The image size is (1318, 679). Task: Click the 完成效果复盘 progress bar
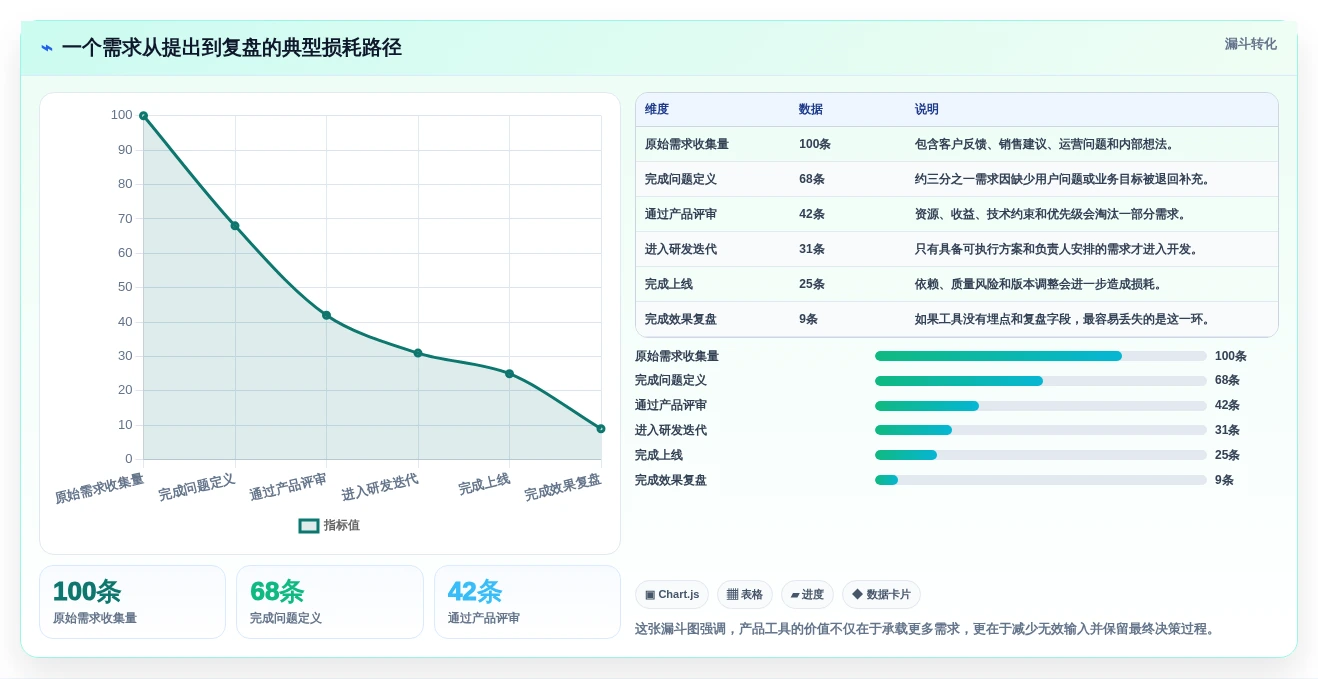tap(1041, 480)
